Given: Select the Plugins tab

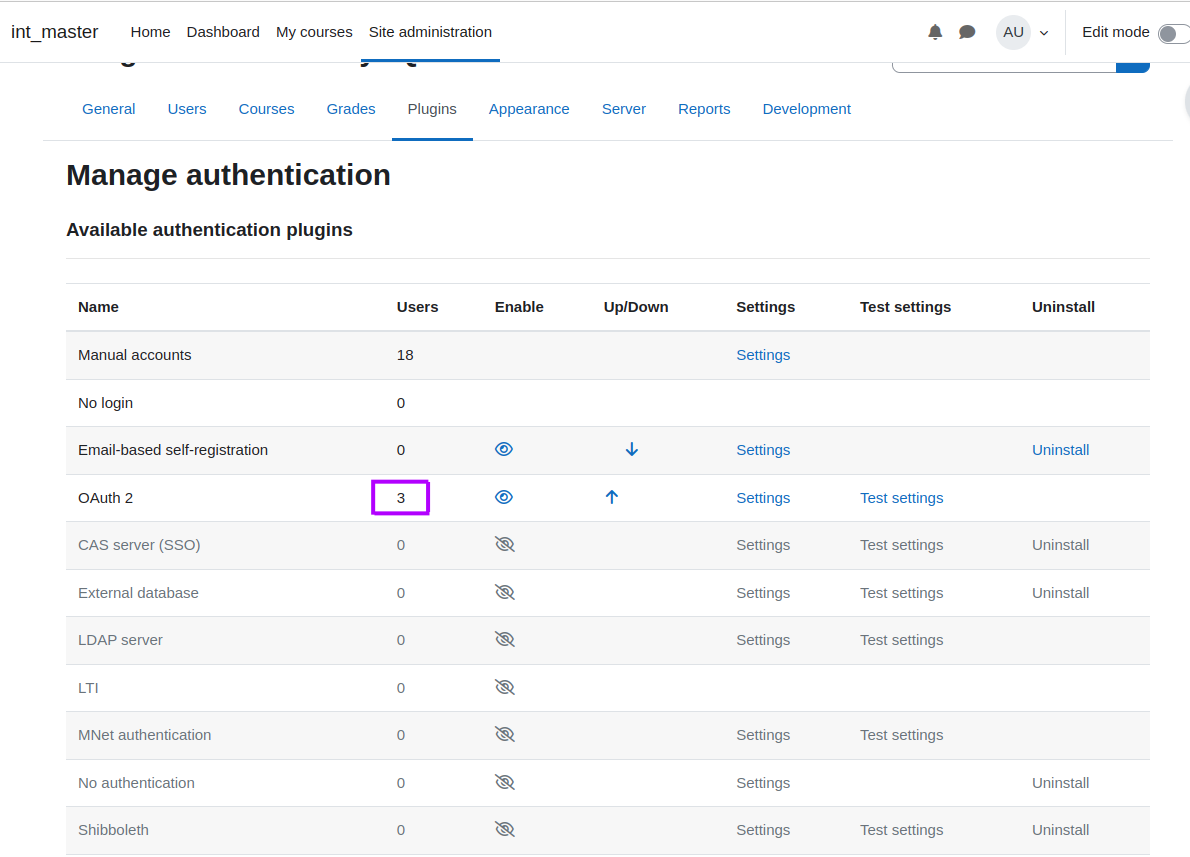Looking at the screenshot, I should click(432, 109).
